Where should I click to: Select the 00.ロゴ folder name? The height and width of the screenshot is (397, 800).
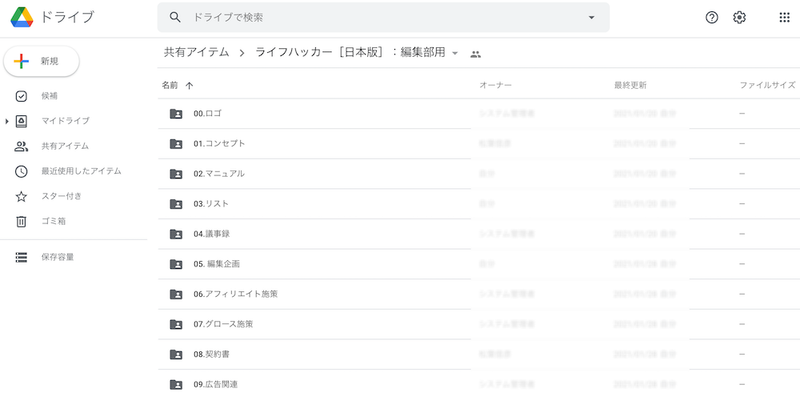coord(207,113)
